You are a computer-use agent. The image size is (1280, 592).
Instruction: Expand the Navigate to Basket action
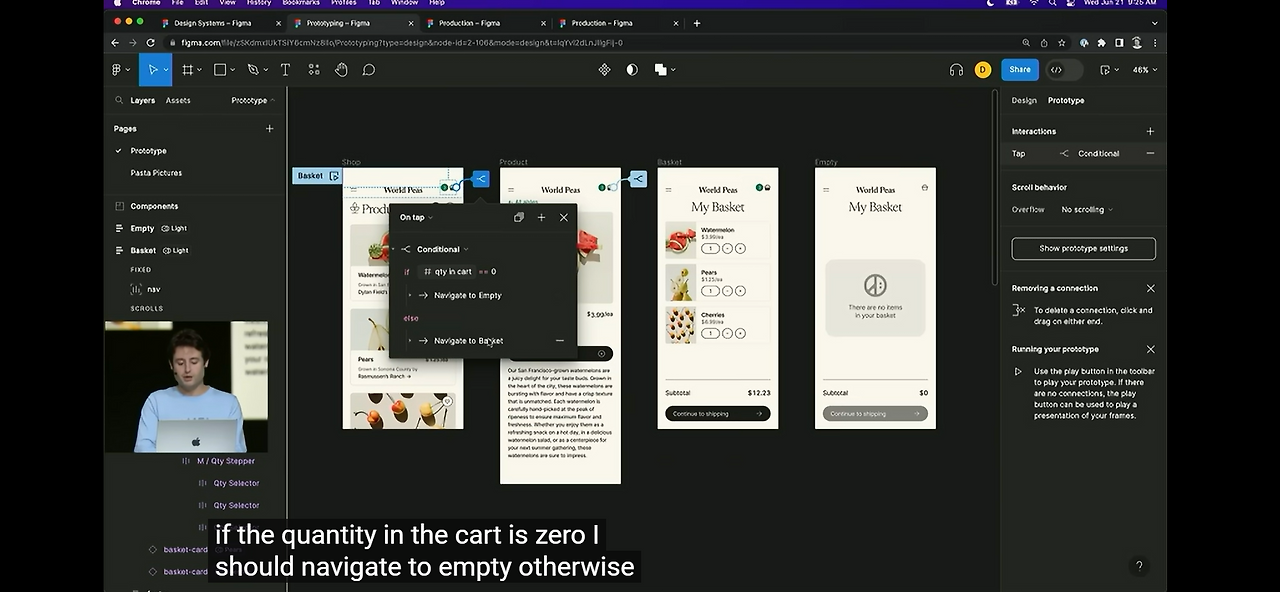point(409,340)
